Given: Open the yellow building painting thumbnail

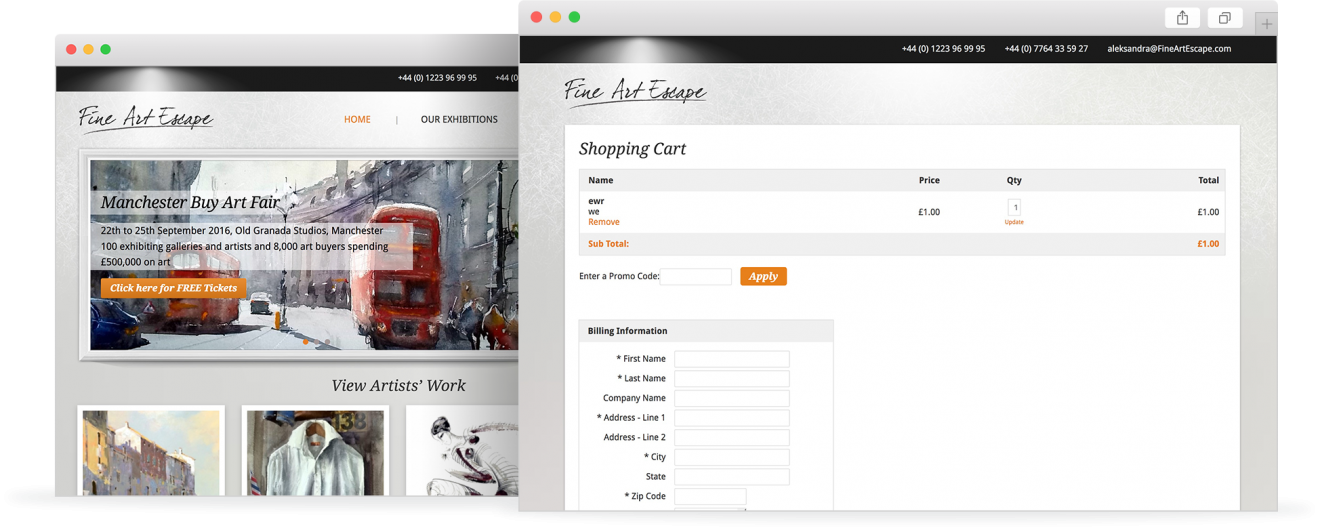Looking at the screenshot, I should click(151, 452).
